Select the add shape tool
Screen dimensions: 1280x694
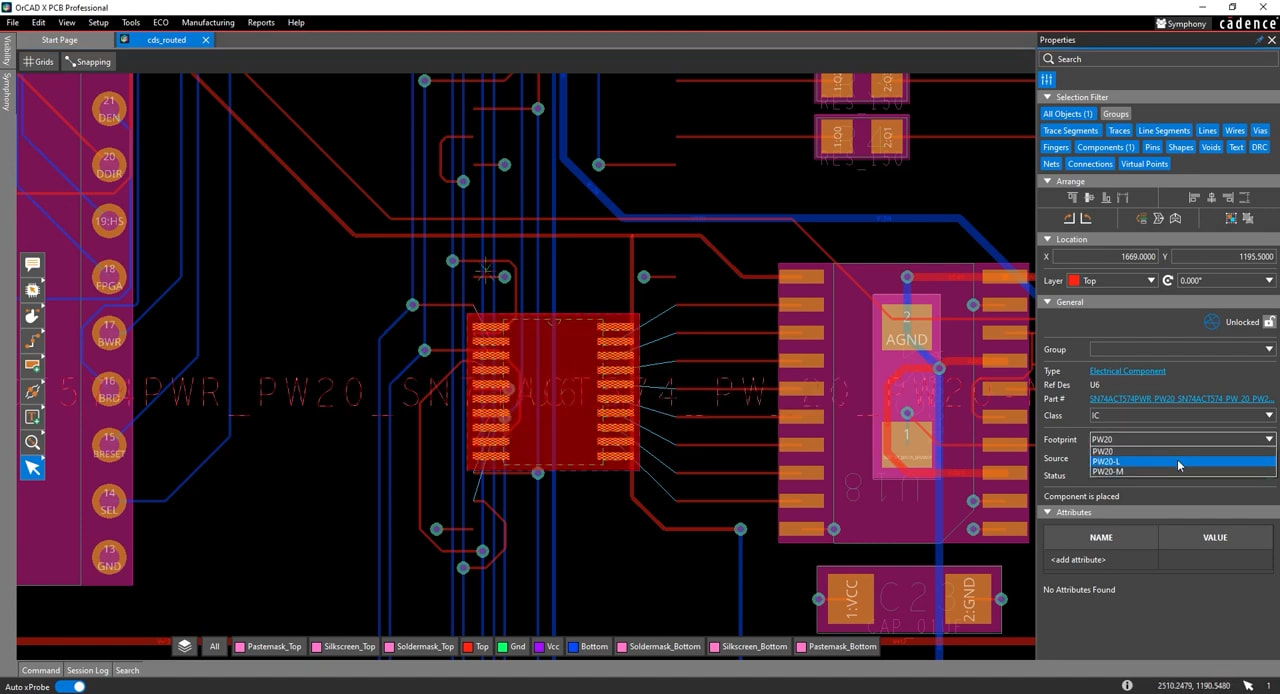[32, 366]
